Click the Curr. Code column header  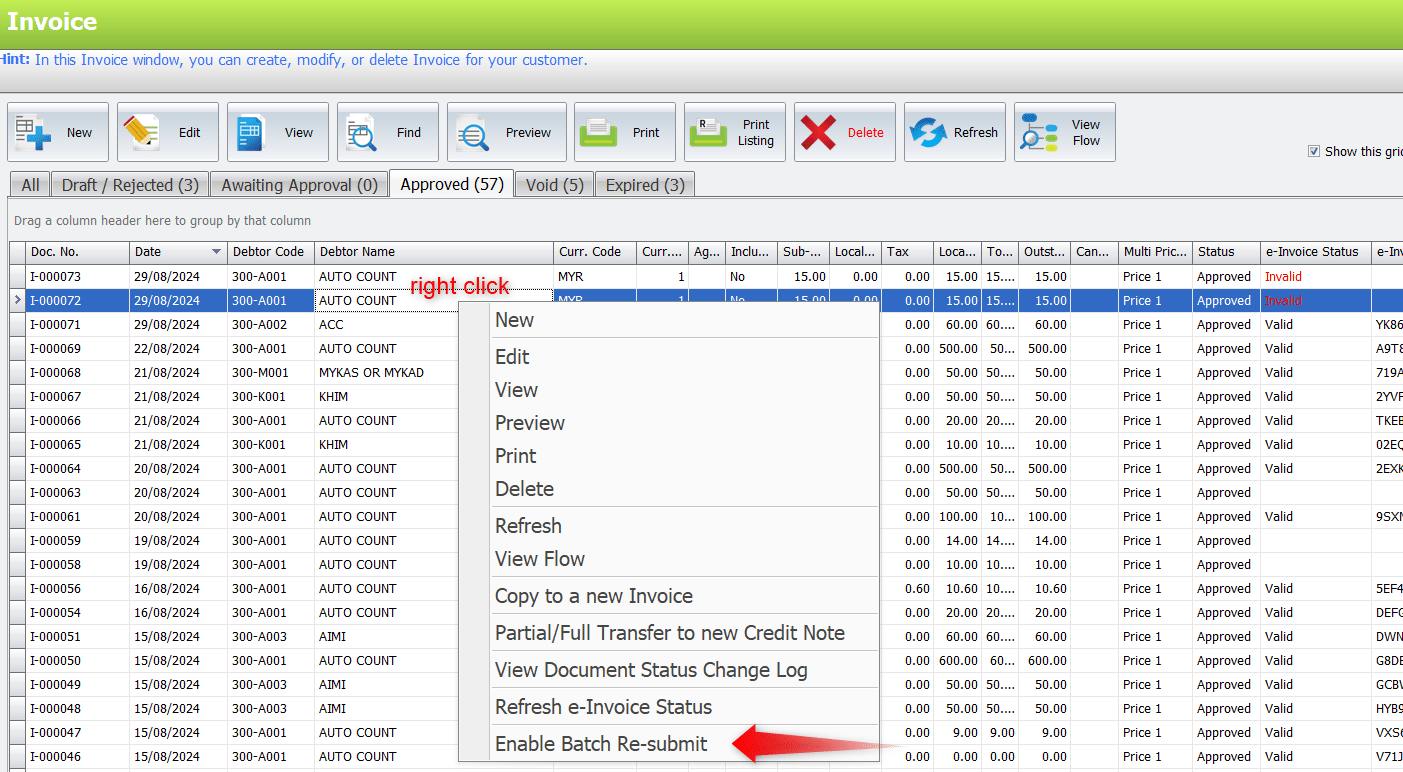pos(594,252)
